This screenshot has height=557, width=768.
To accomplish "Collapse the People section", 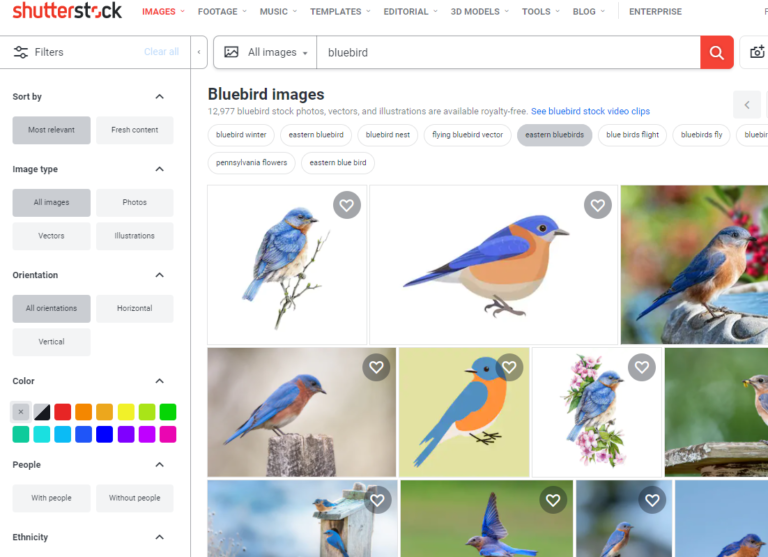I will pyautogui.click(x=160, y=464).
